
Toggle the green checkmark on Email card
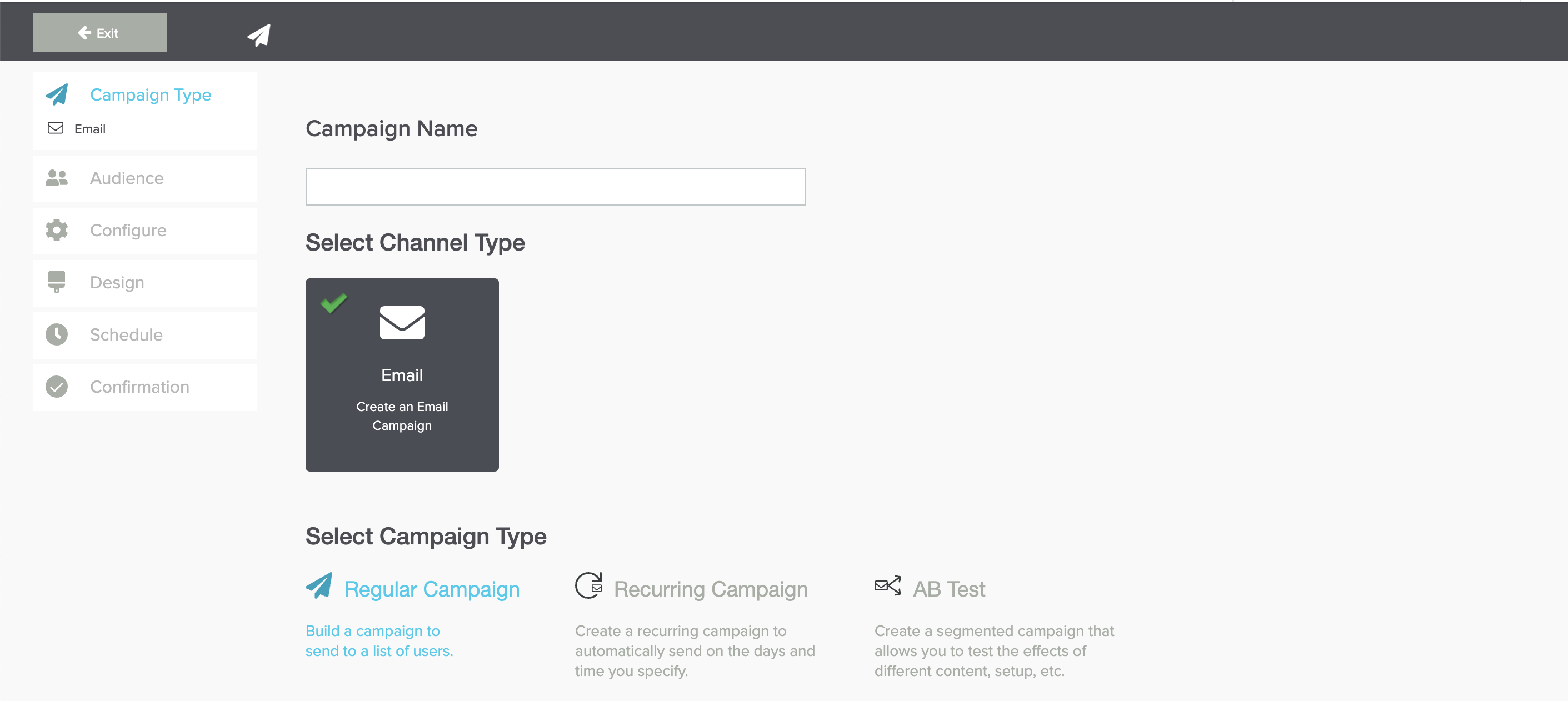pos(333,302)
